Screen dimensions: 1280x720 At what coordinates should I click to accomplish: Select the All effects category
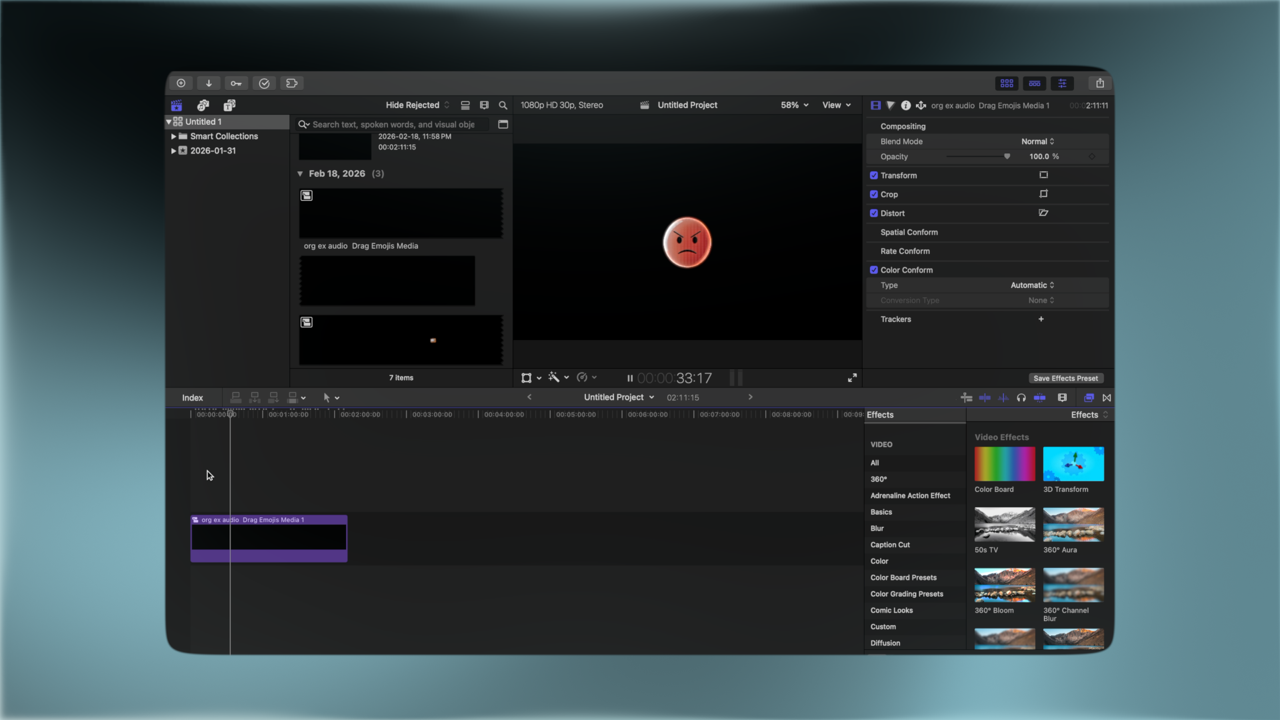875,463
